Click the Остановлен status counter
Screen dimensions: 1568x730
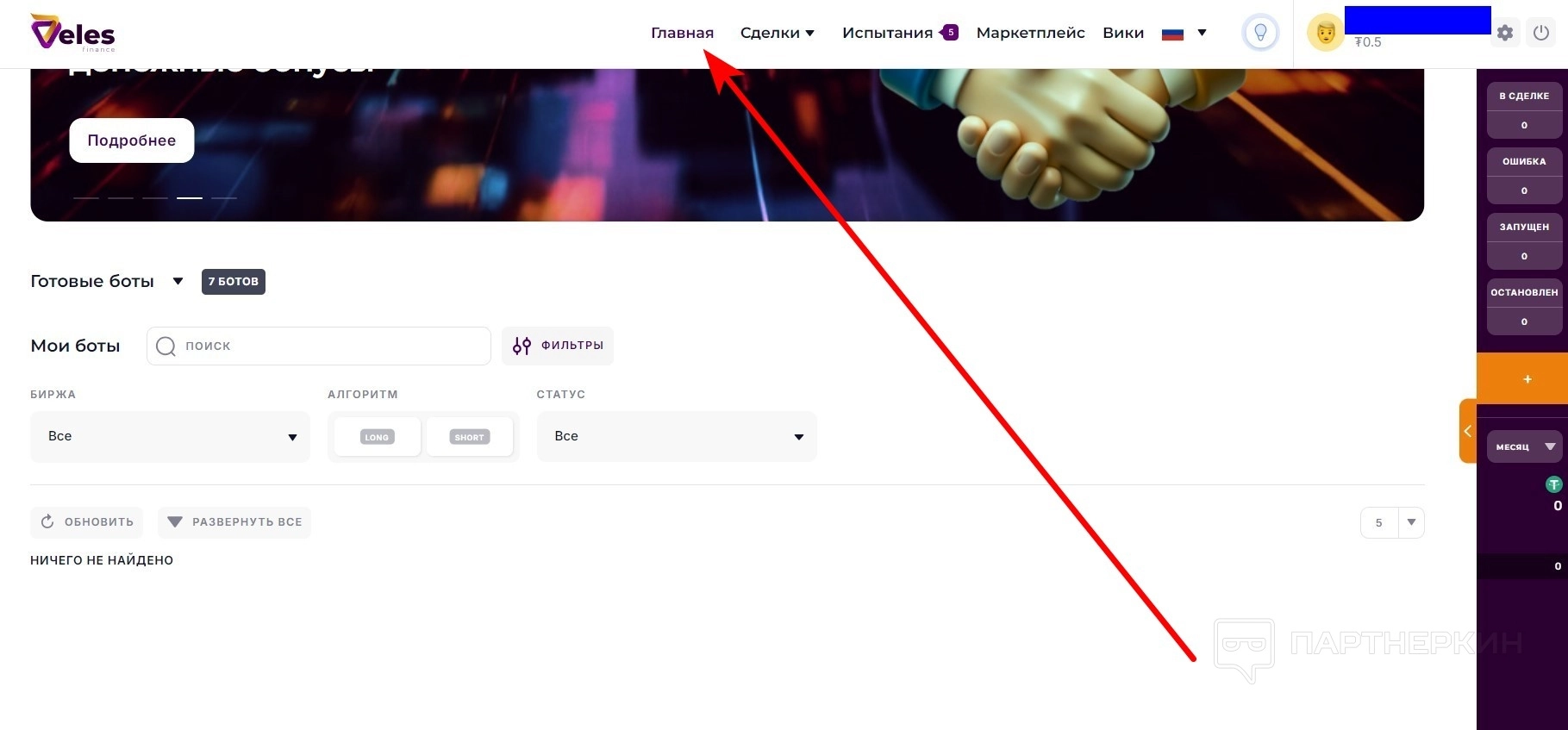pos(1524,307)
